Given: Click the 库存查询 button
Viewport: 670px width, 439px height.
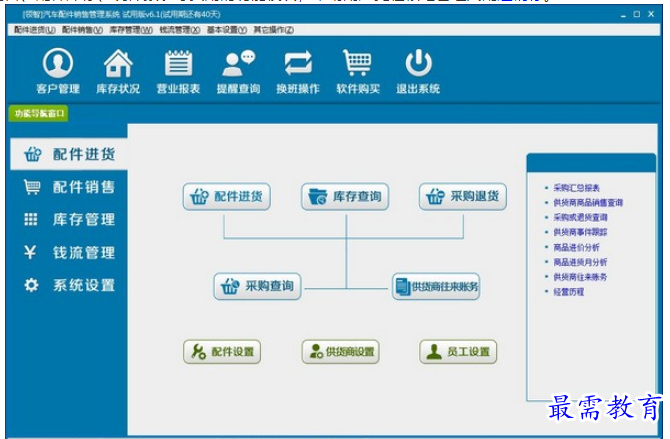Looking at the screenshot, I should click(x=345, y=197).
